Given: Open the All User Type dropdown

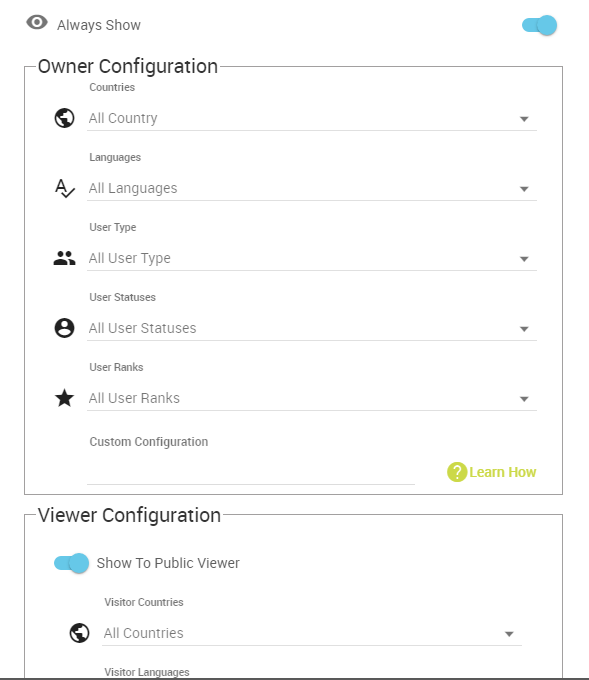Looking at the screenshot, I should pos(312,258).
